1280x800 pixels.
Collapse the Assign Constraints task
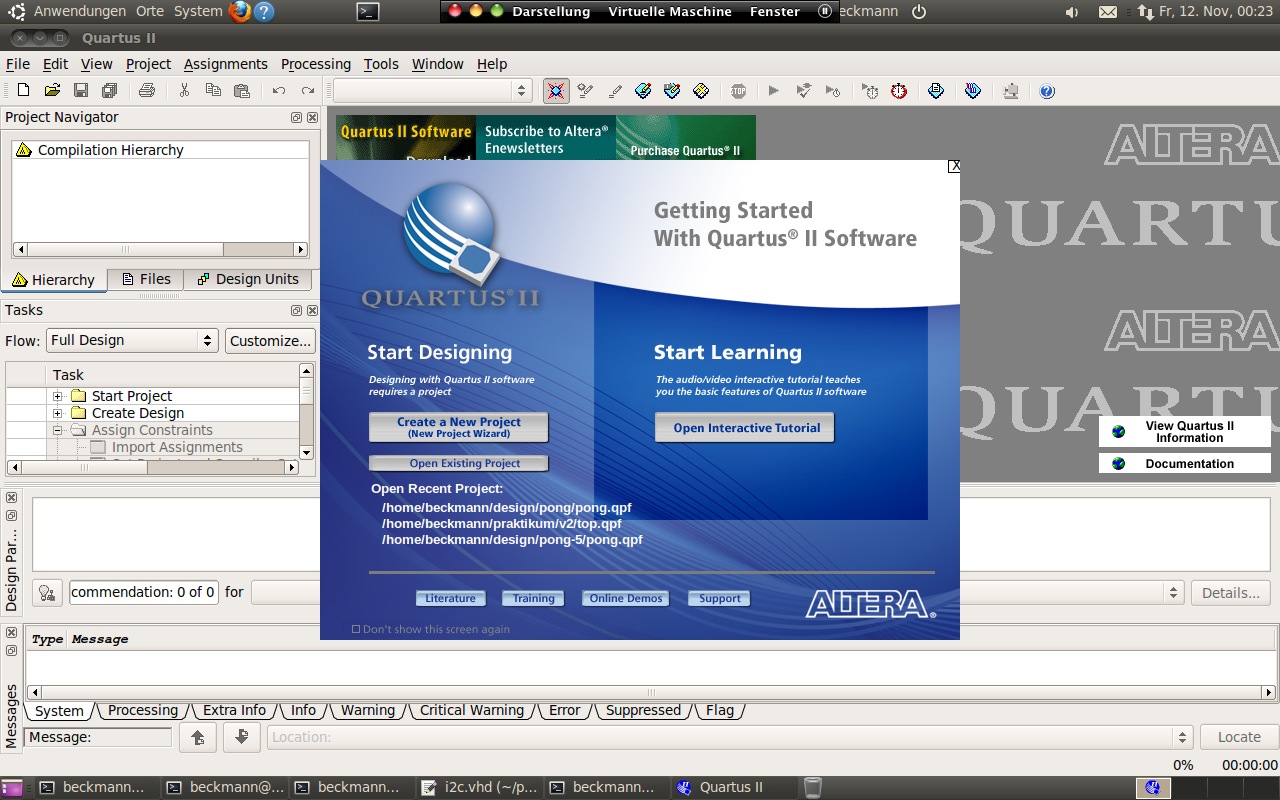click(58, 430)
